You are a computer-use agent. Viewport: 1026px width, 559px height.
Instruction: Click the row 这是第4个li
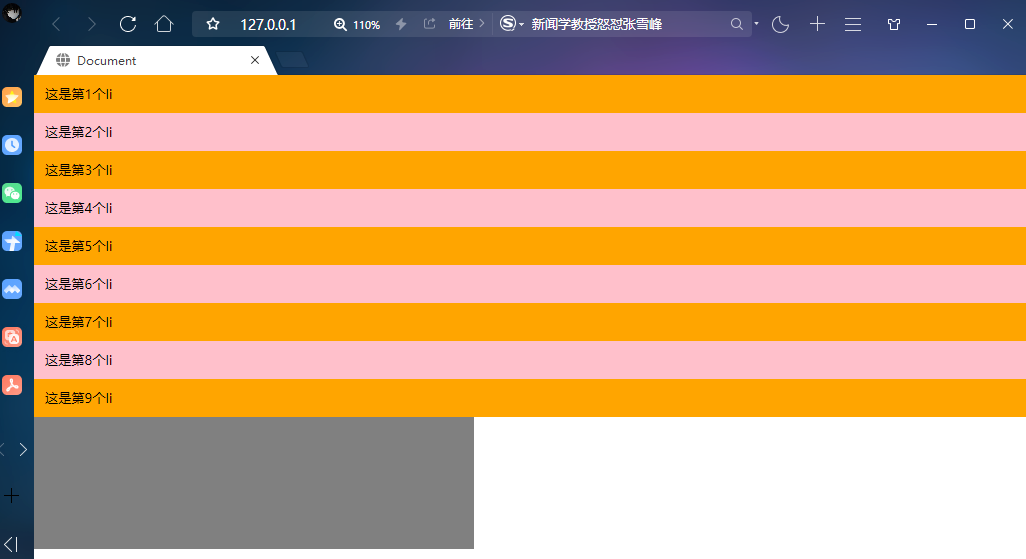(x=530, y=208)
